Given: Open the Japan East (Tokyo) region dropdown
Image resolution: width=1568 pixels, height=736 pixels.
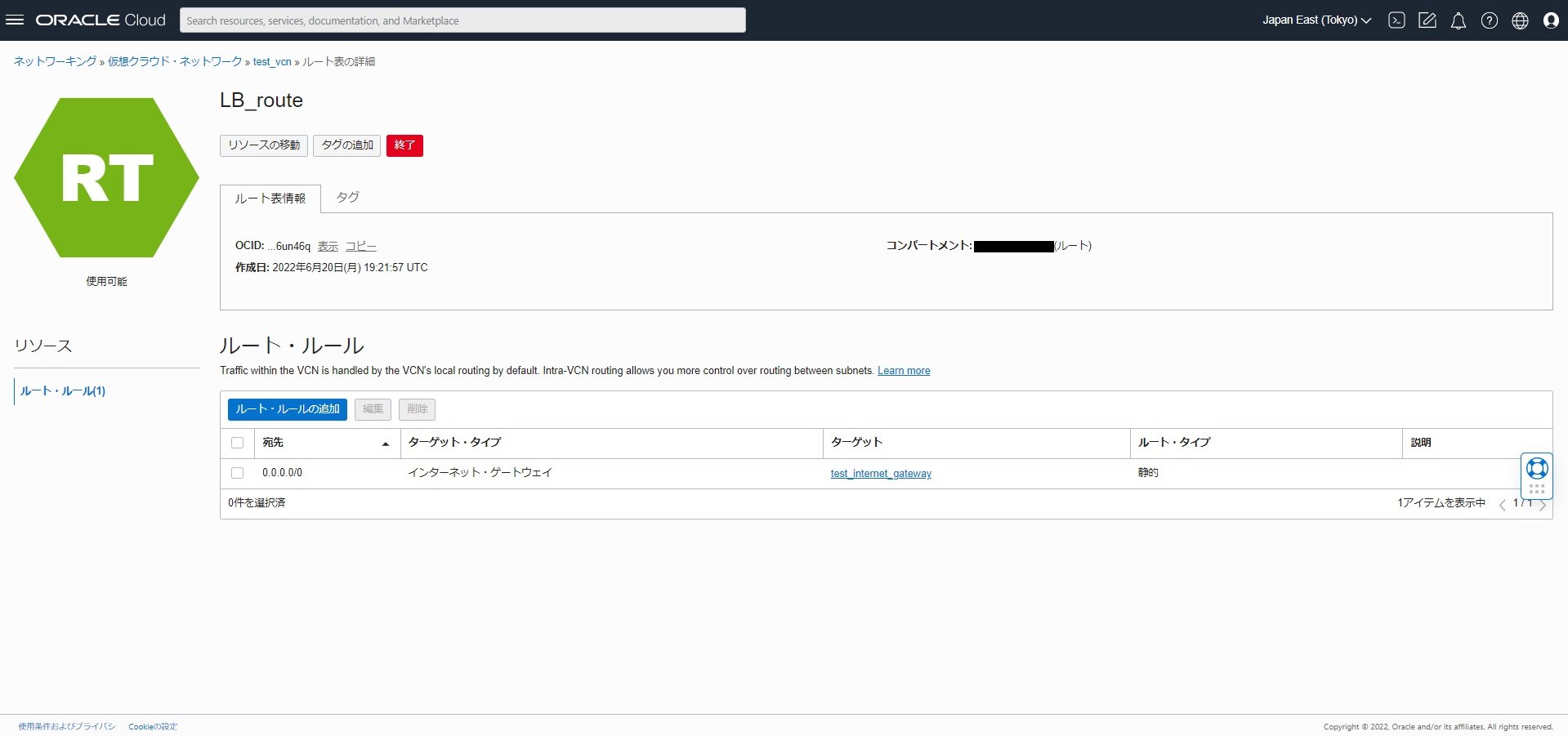Looking at the screenshot, I should tap(1316, 20).
